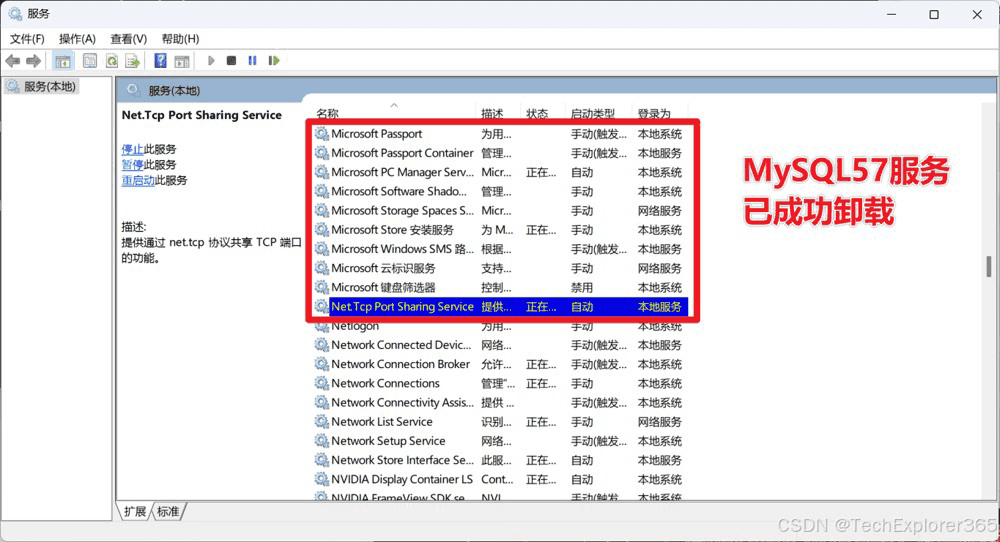Click gear icon of Microsoft Passport Container
The image size is (1000, 542).
(322, 153)
